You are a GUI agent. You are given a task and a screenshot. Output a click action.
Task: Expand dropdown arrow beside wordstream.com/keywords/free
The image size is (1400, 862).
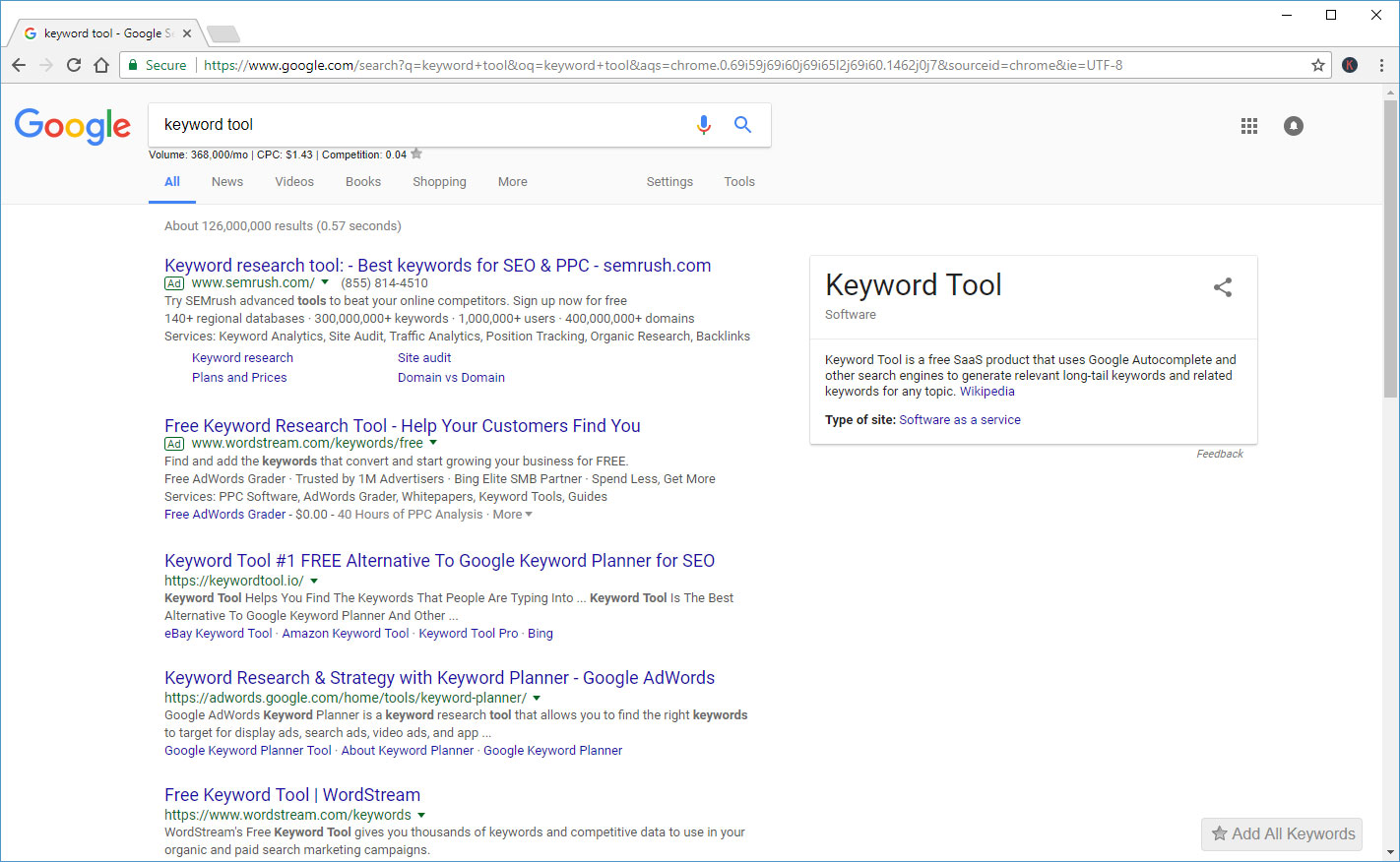433,443
